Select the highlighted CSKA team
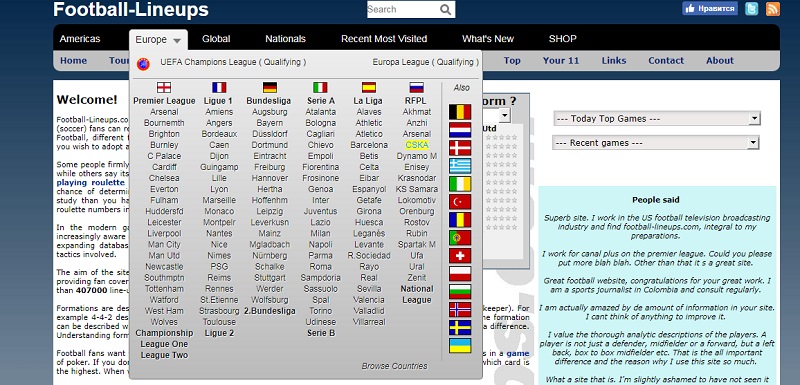The width and height of the screenshot is (800, 385). [x=417, y=145]
